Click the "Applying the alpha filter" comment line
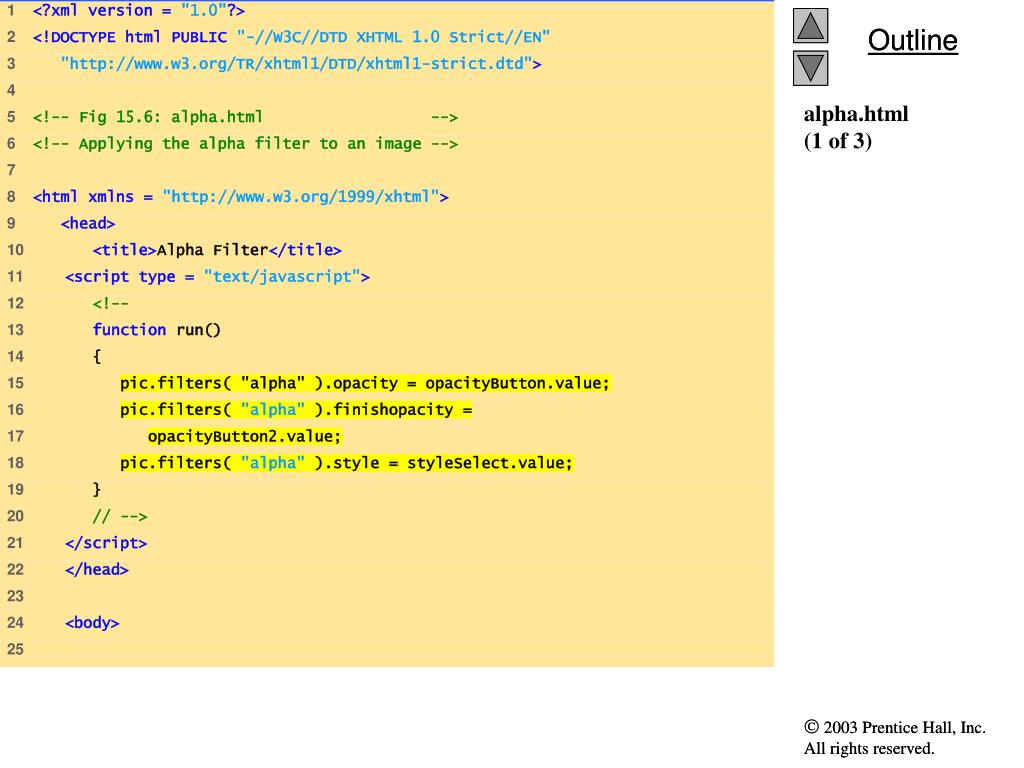Viewport: 1024px width, 768px height. pos(245,144)
